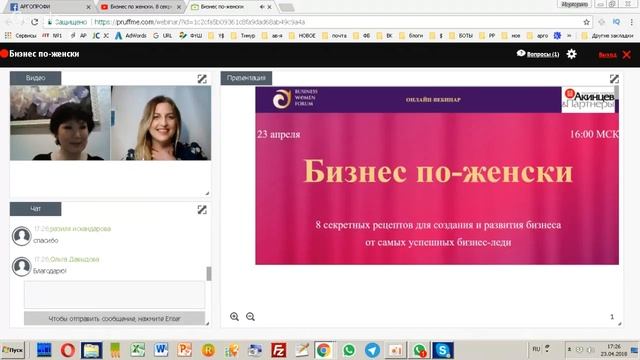Screen dimensions: 640x360
Task: Expand the Презентация panel to full size
Action: click(x=614, y=79)
